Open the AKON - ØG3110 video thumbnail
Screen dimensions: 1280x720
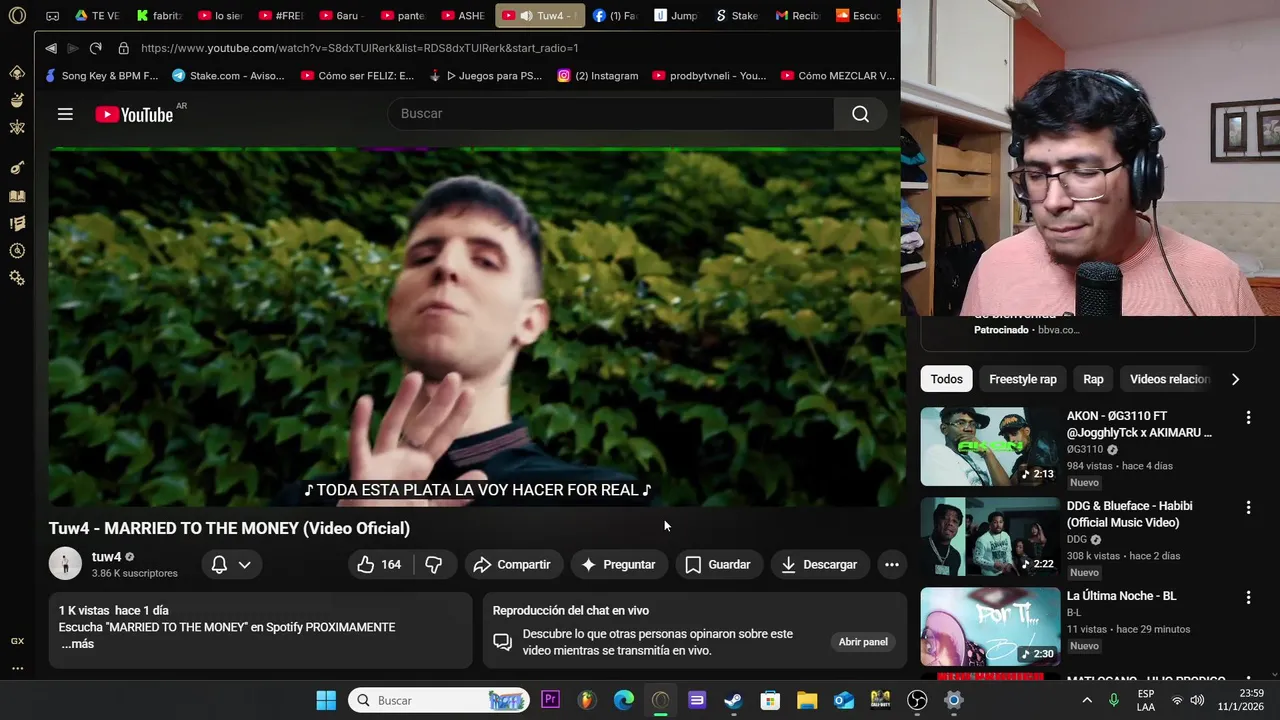click(x=990, y=446)
